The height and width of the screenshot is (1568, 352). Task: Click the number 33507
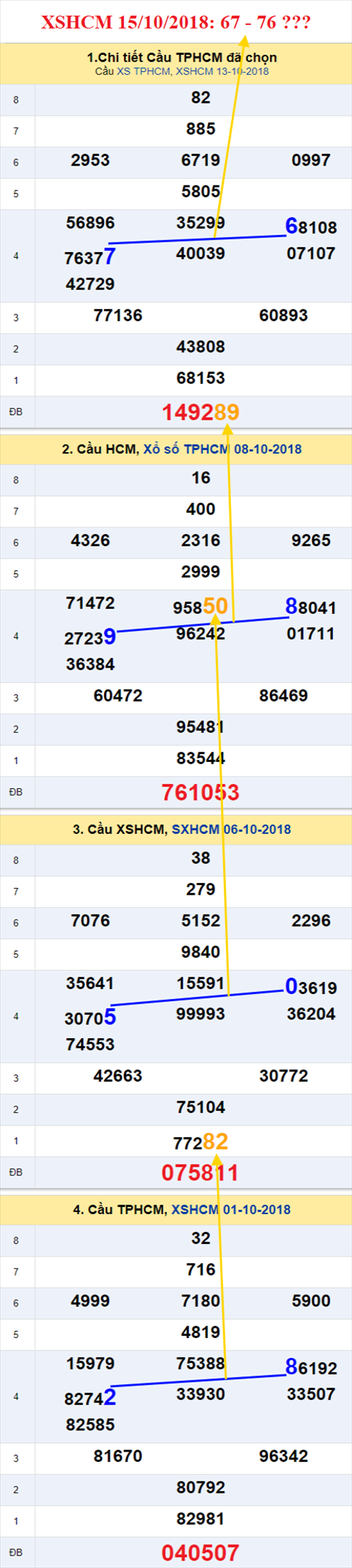tap(311, 1395)
